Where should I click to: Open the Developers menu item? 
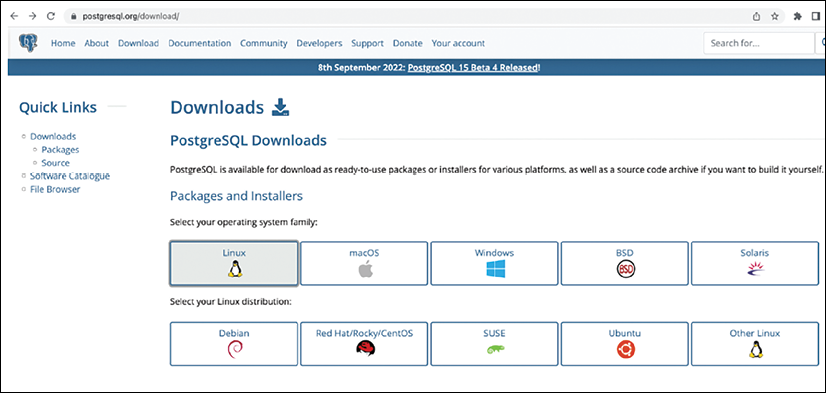(319, 43)
